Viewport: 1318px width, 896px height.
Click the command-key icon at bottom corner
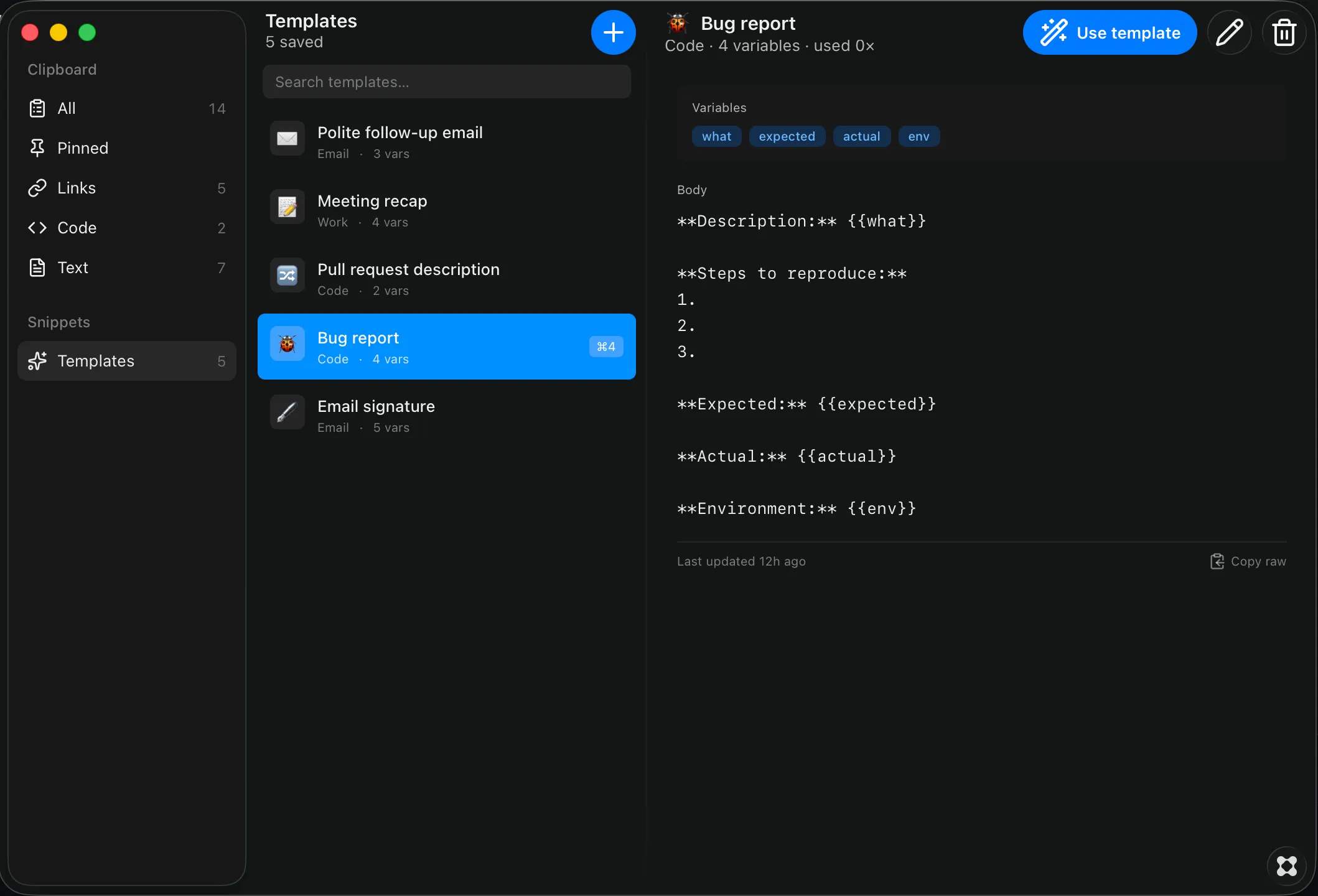pyautogui.click(x=1287, y=866)
